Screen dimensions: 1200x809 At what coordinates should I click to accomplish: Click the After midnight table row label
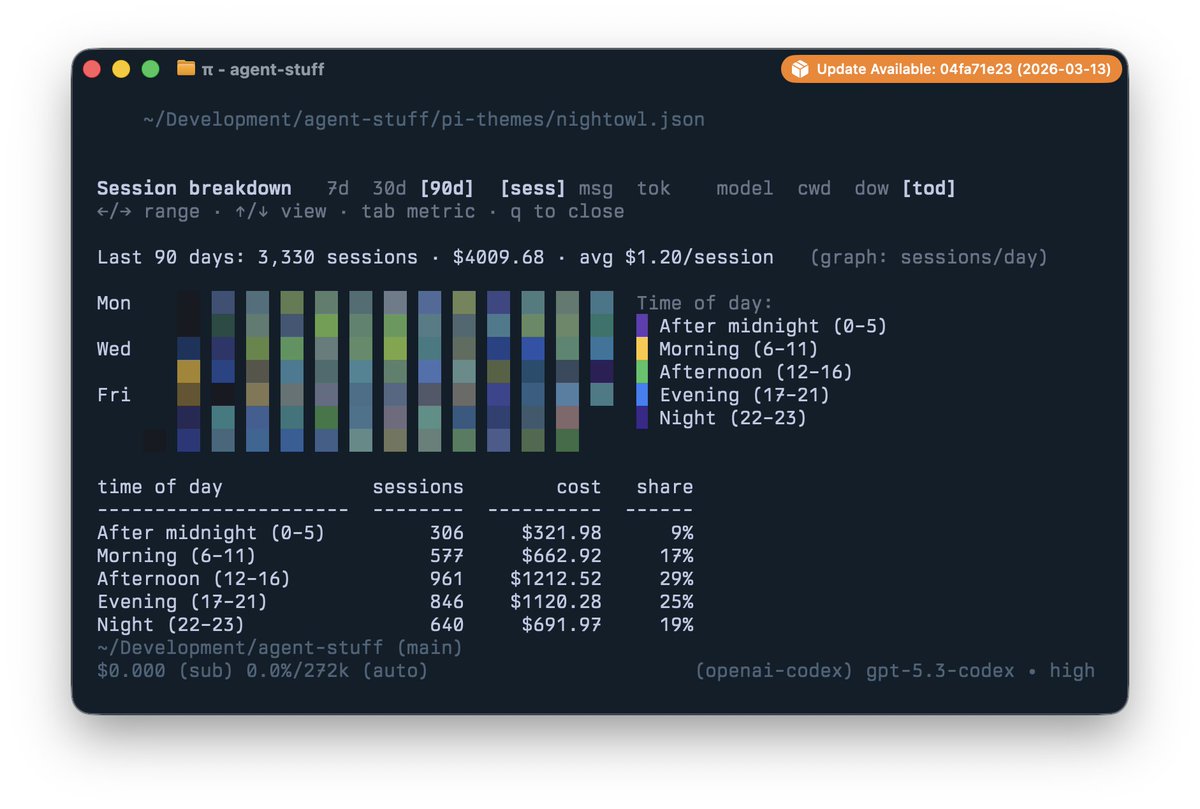pyautogui.click(x=211, y=533)
